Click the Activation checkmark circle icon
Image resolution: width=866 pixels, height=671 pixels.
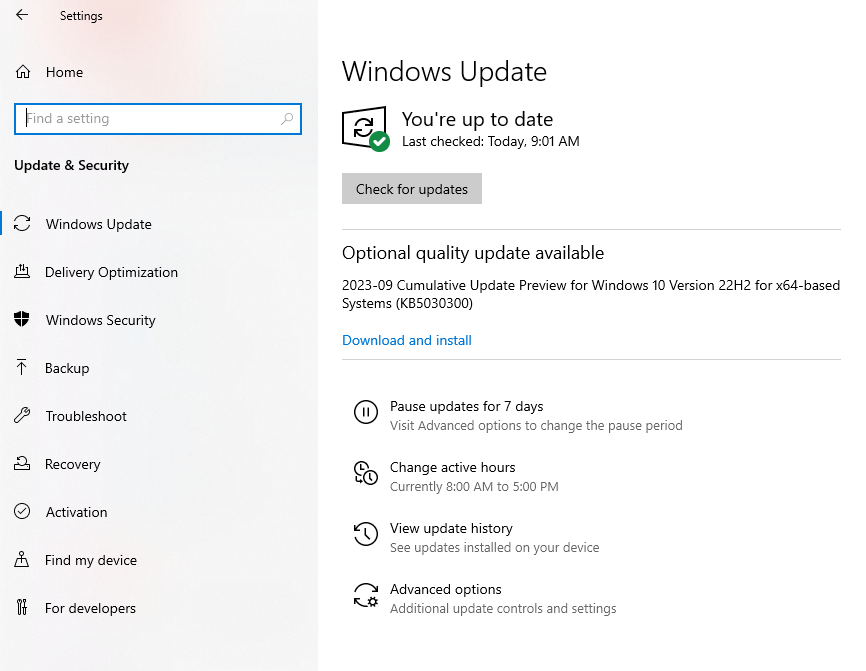click(x=22, y=511)
